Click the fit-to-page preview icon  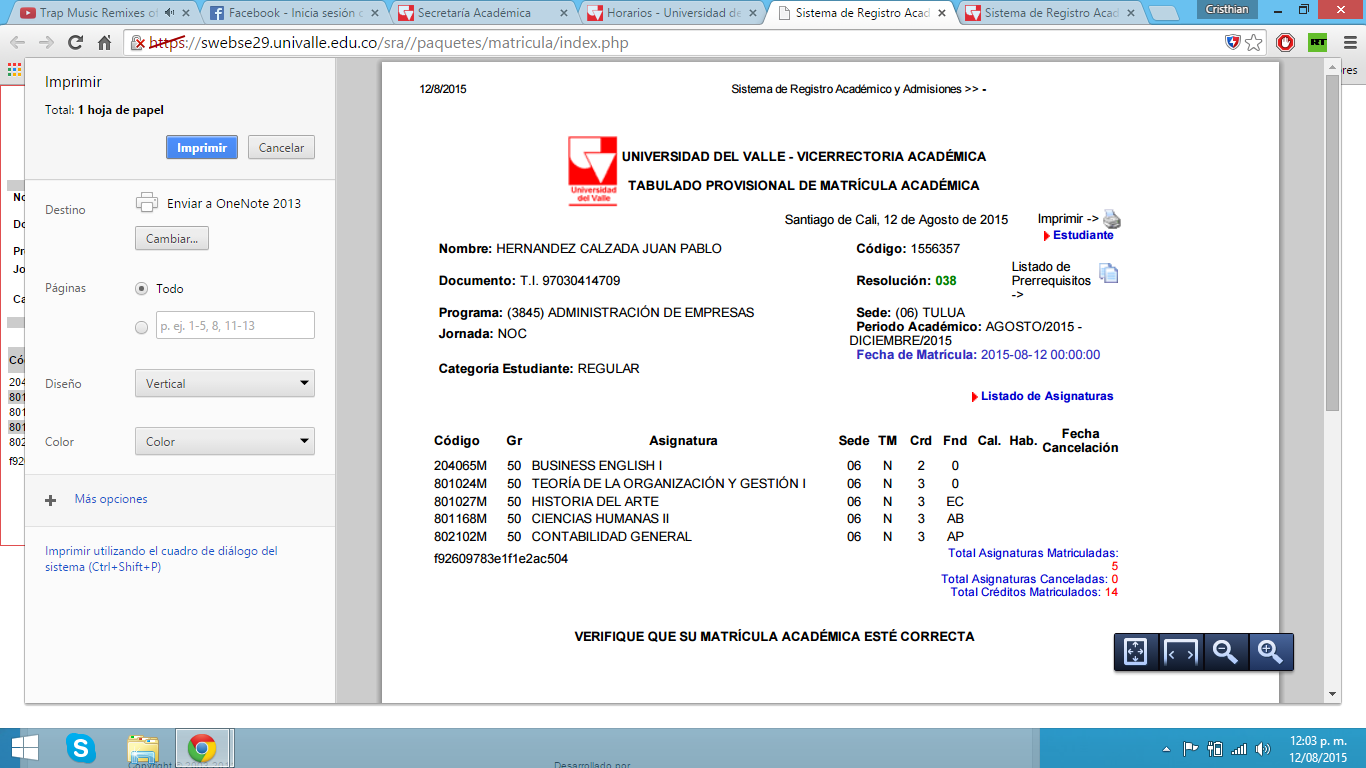[x=1135, y=652]
